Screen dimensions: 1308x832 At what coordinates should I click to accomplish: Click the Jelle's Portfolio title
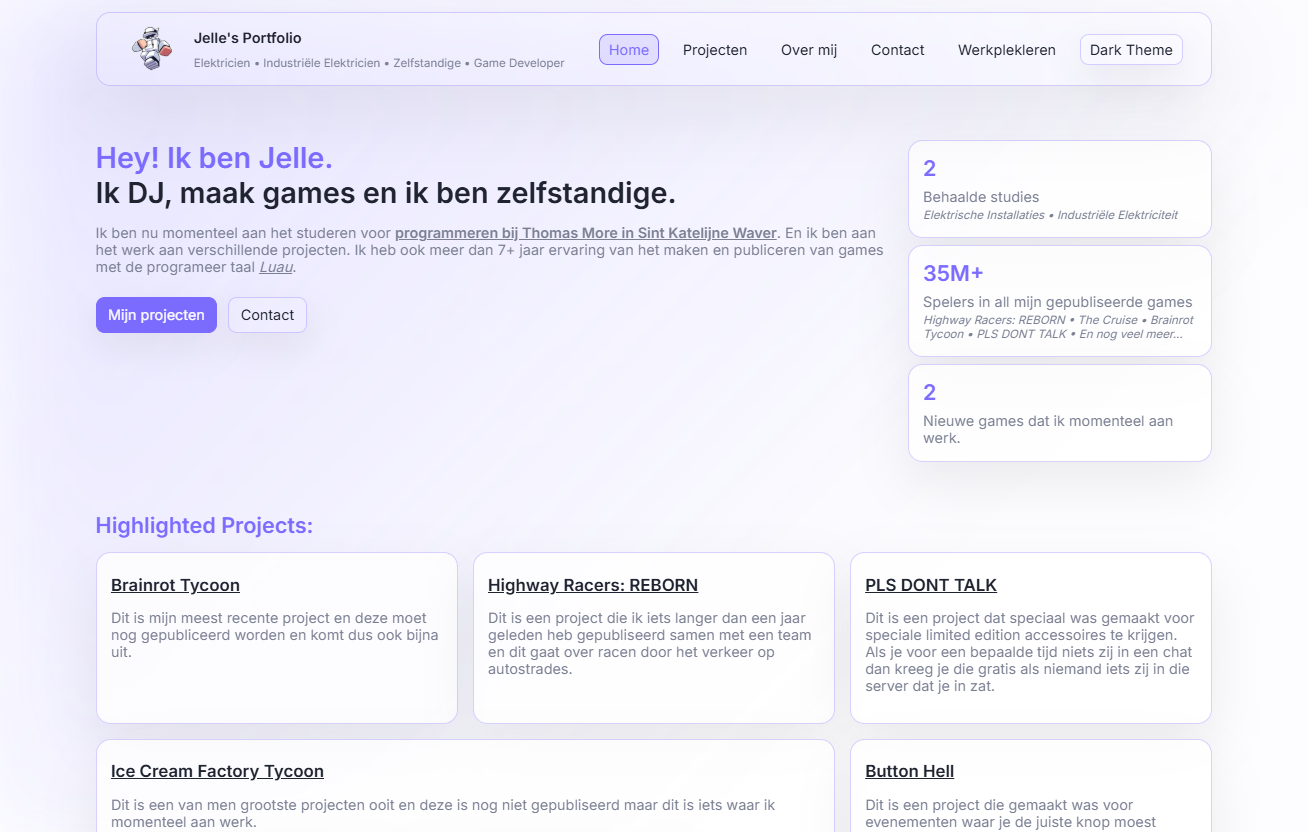(247, 37)
